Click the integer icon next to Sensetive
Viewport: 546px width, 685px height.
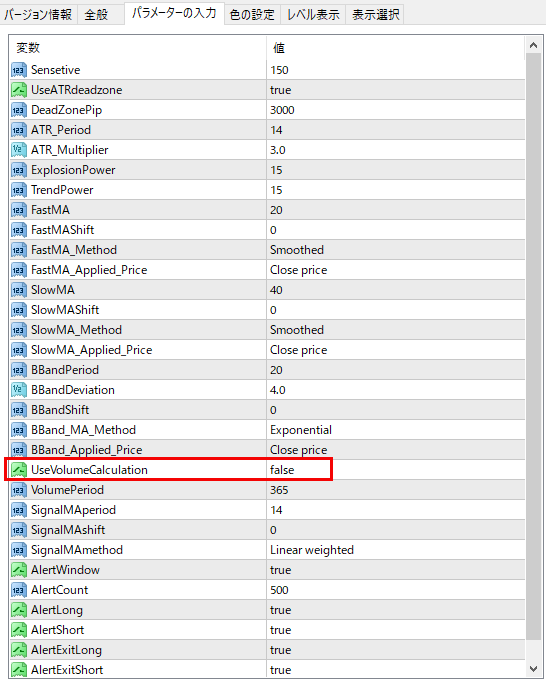(19, 70)
